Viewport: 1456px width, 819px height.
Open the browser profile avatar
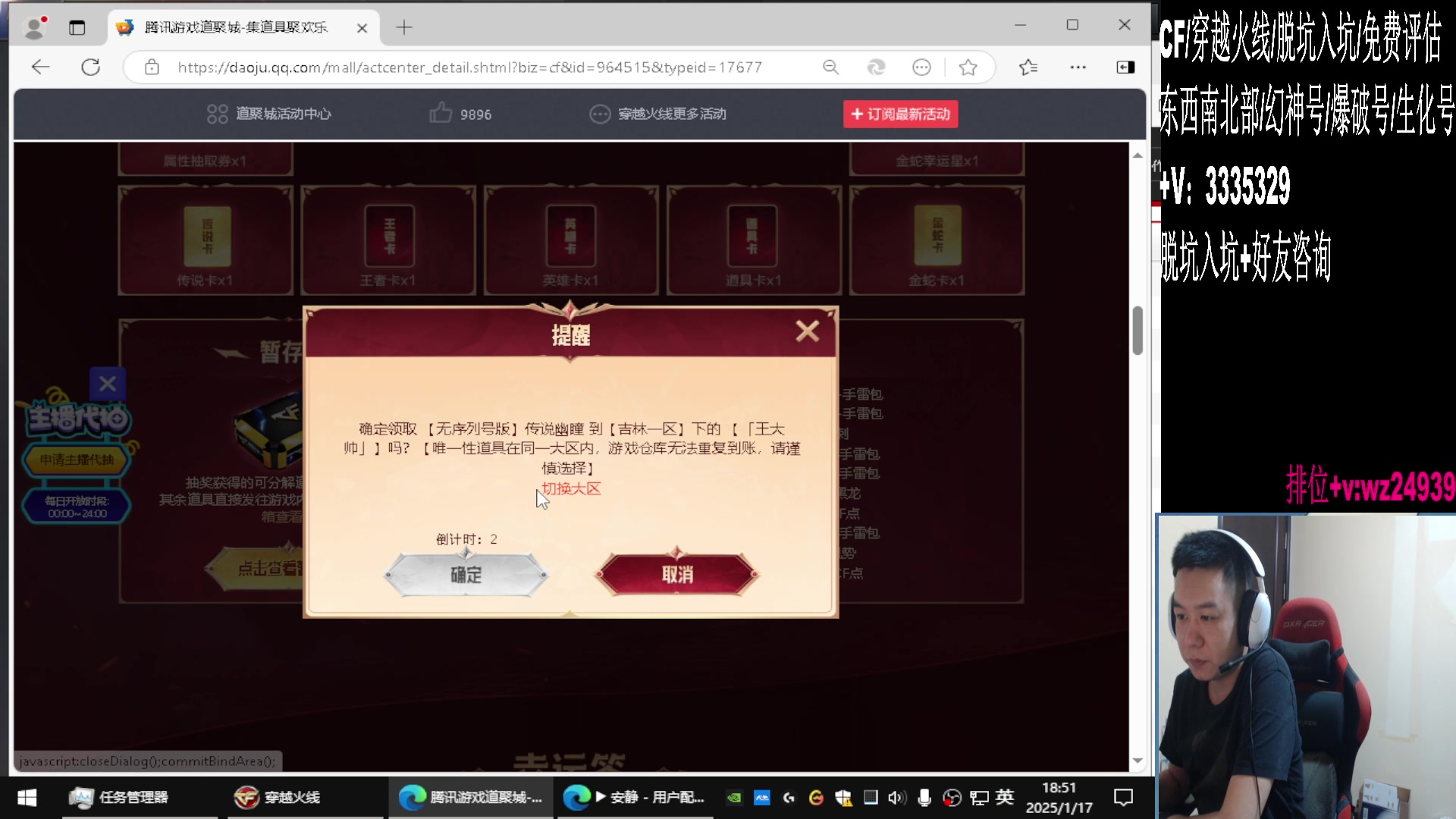[34, 27]
